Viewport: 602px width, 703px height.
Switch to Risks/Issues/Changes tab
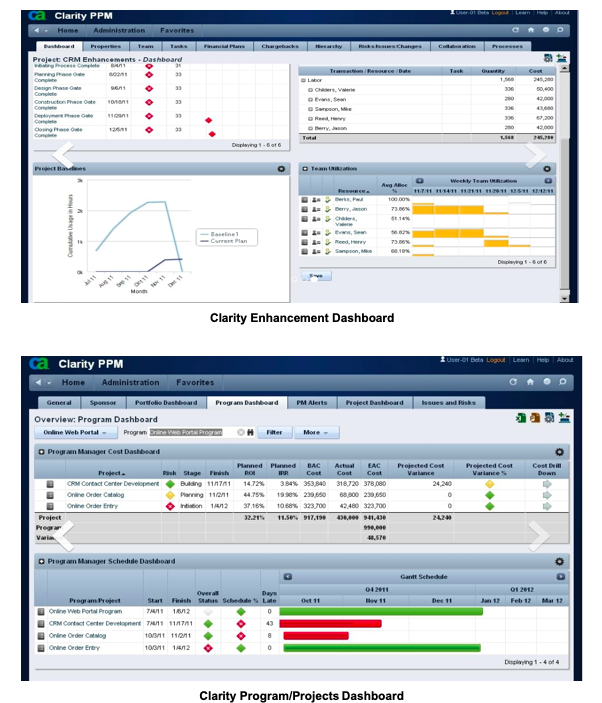click(390, 46)
